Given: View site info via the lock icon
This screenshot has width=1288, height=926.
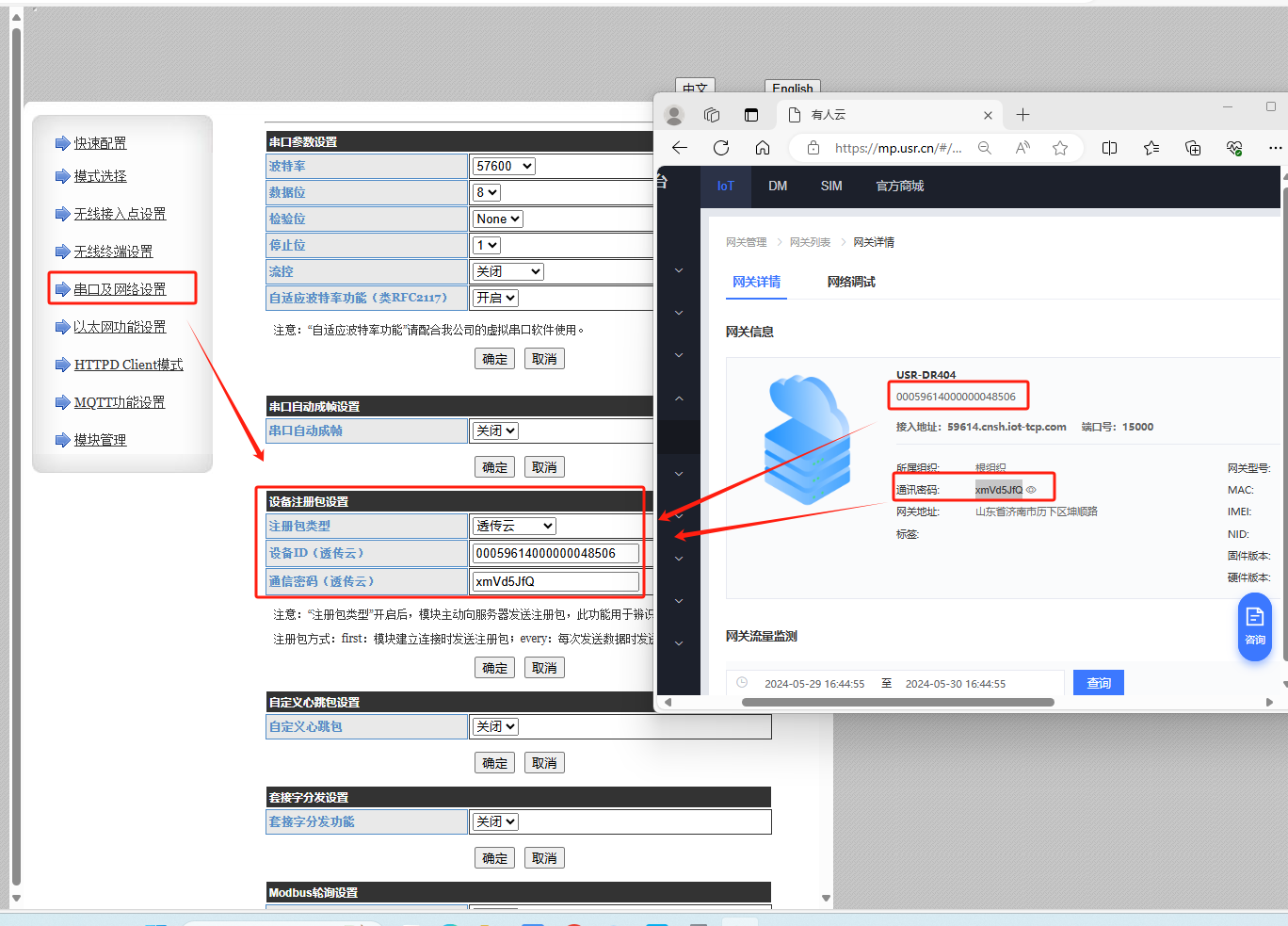Looking at the screenshot, I should (x=813, y=148).
